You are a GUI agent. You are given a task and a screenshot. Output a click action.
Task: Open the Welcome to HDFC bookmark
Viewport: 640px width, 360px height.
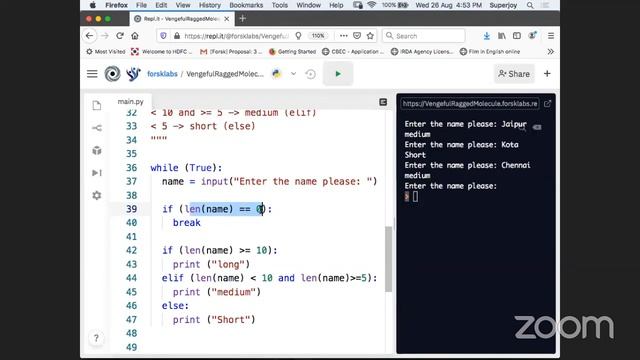tap(161, 52)
